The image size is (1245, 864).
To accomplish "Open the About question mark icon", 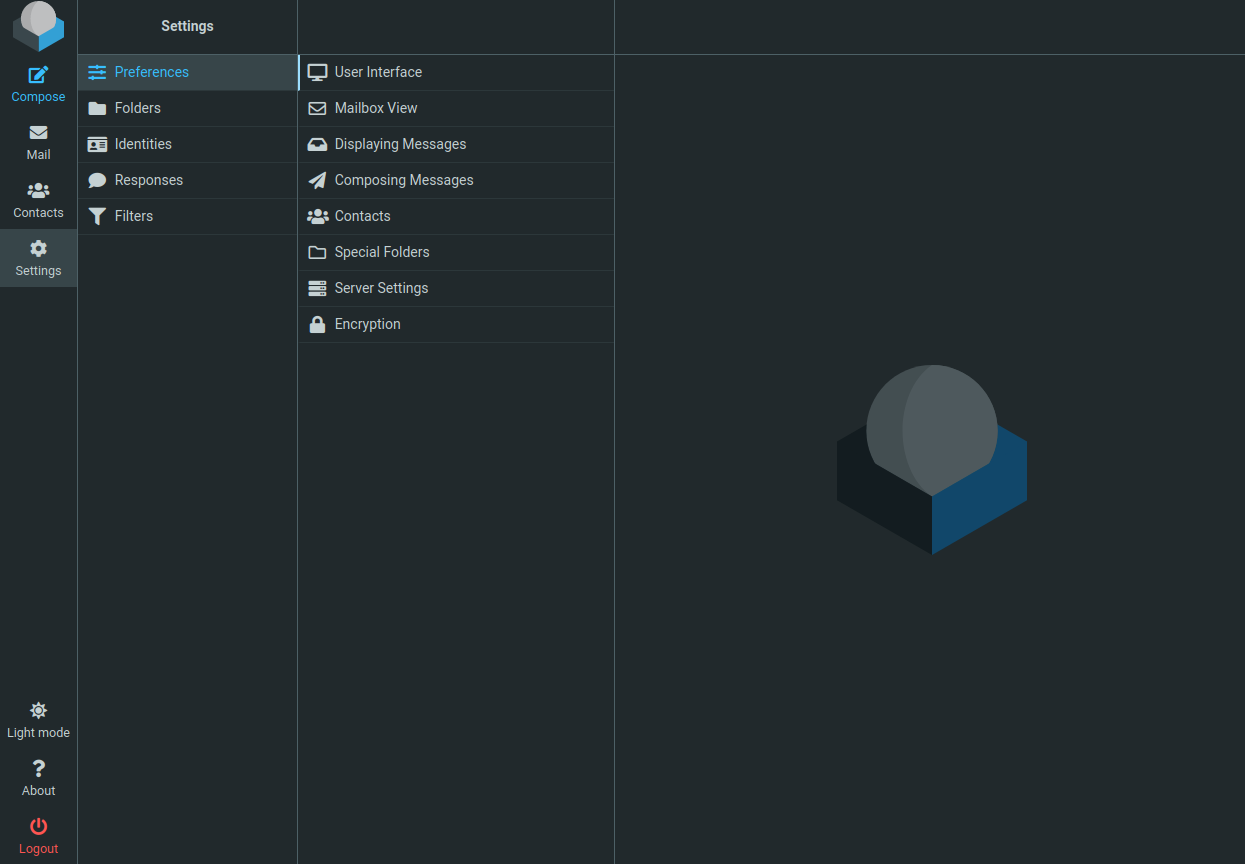I will 38,769.
